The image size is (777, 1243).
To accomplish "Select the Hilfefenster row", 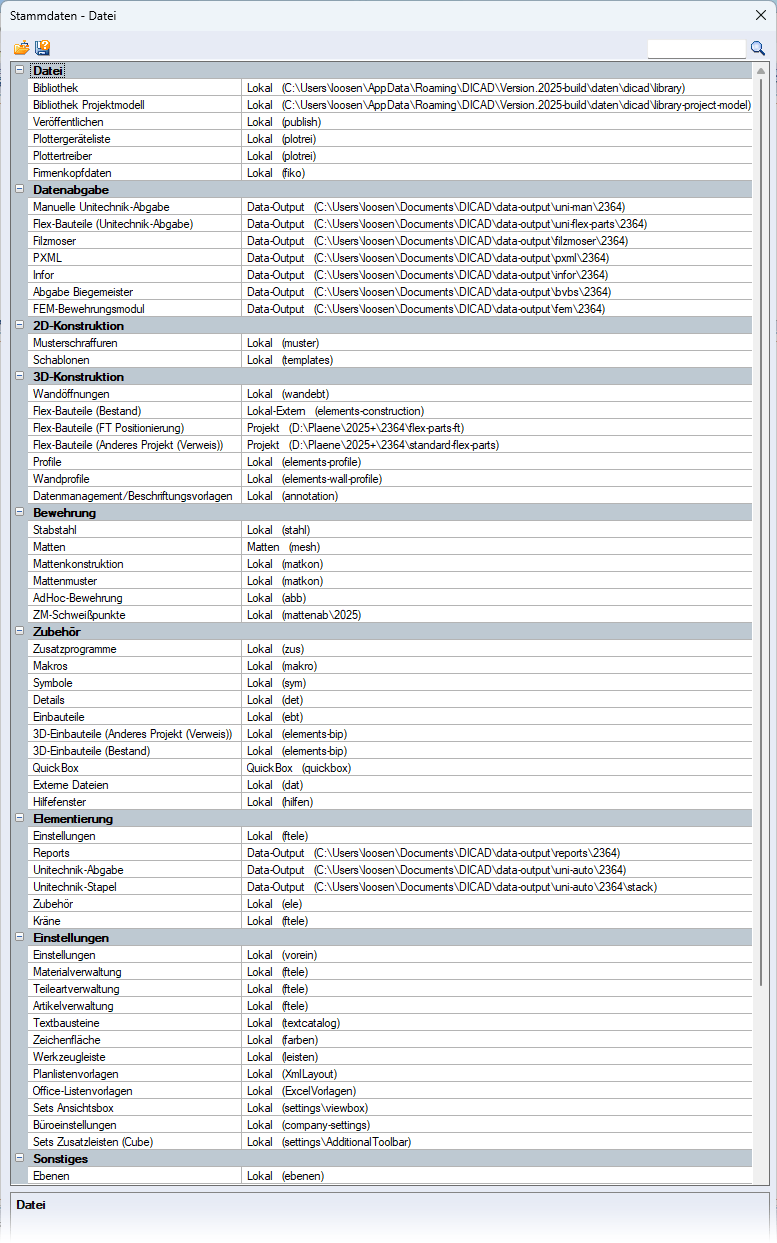I will (x=390, y=802).
